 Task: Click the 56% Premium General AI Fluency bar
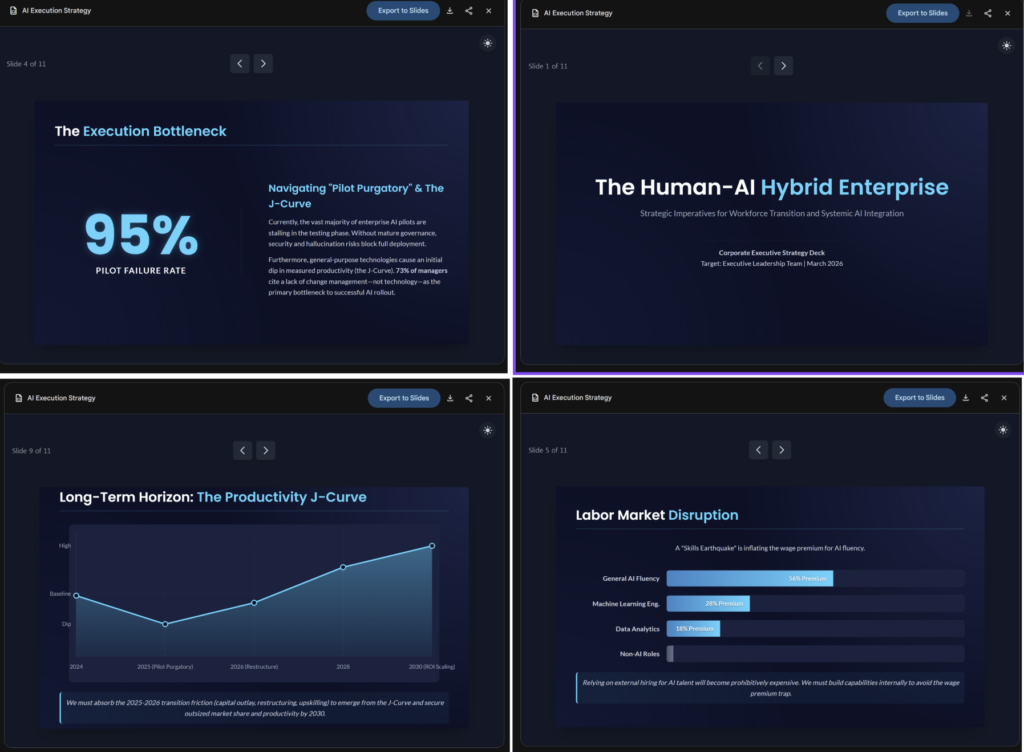tap(750, 578)
